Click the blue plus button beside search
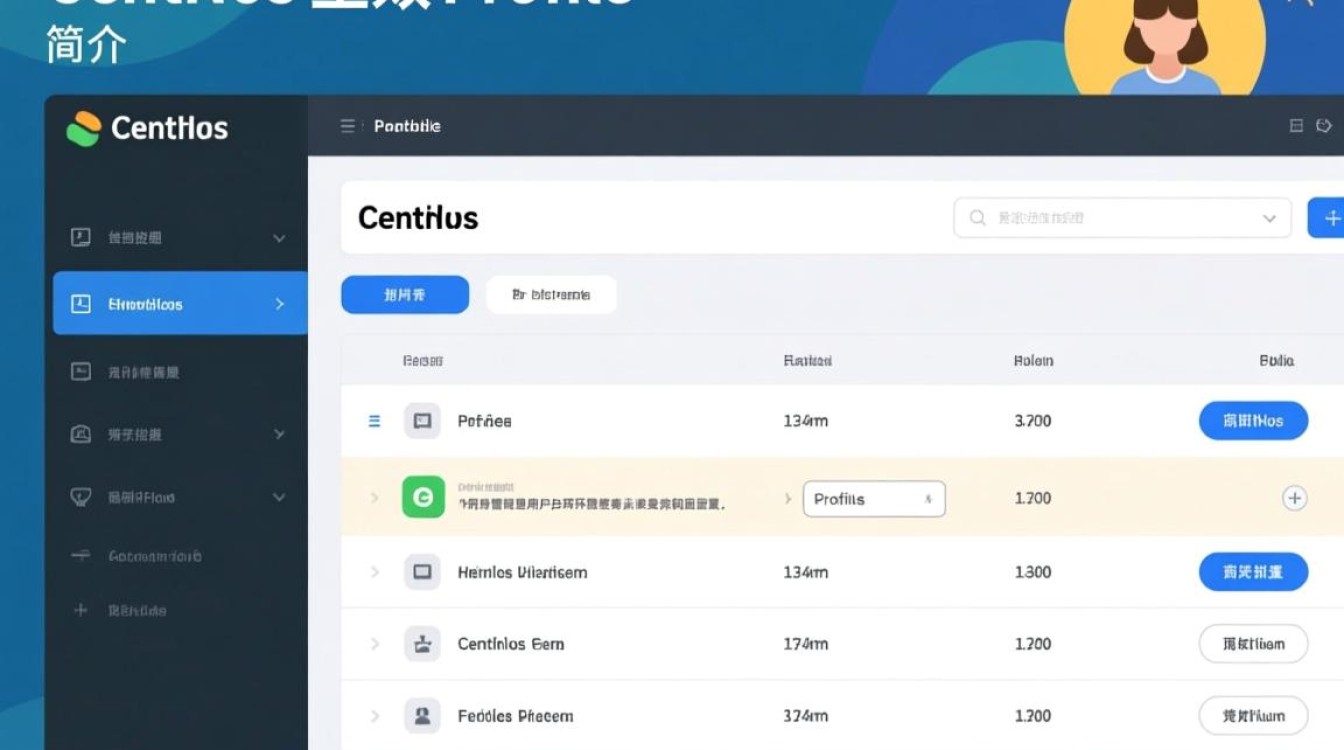 point(1327,218)
